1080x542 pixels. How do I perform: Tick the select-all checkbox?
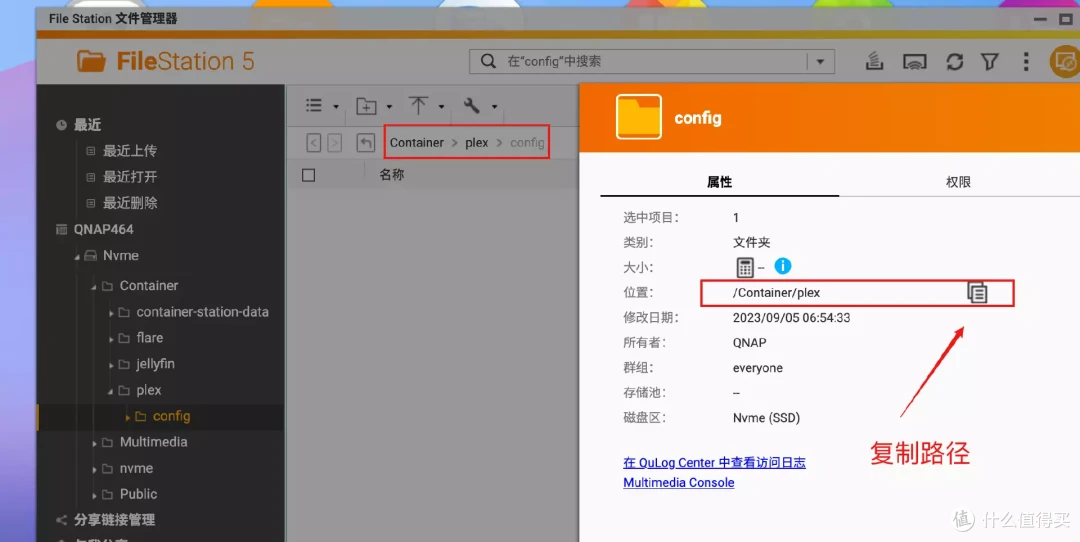tap(309, 176)
